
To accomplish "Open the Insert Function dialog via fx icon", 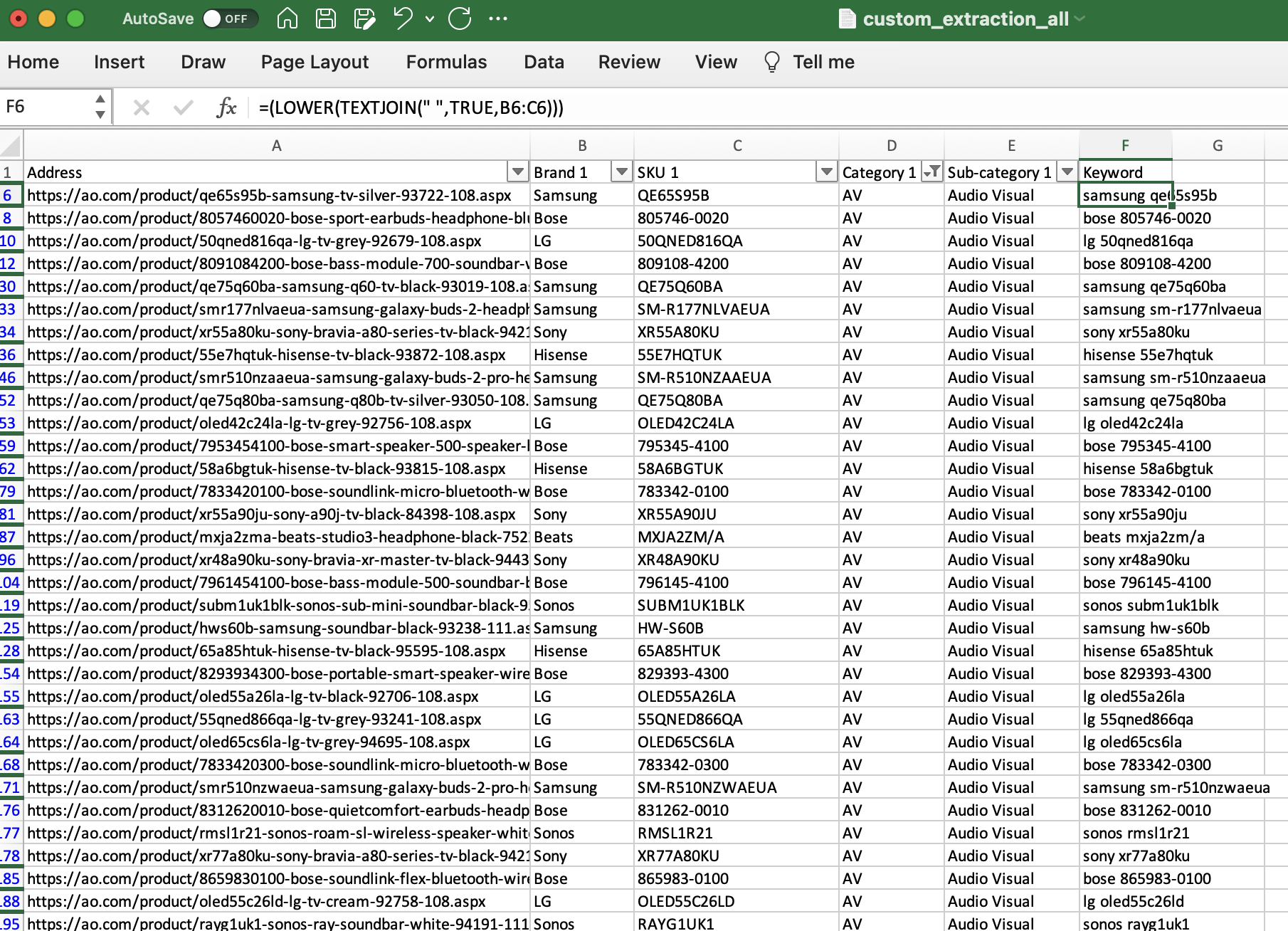I will [226, 107].
